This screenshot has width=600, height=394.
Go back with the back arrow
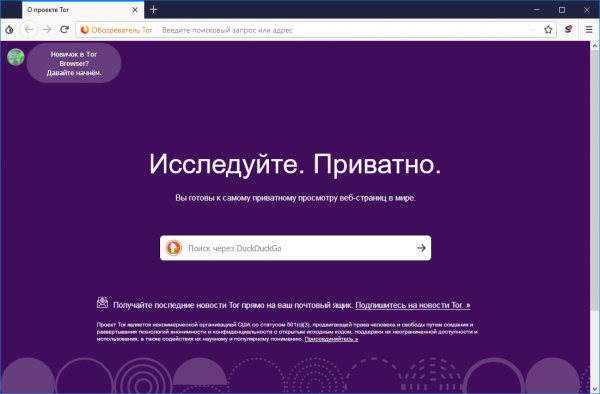[29, 29]
